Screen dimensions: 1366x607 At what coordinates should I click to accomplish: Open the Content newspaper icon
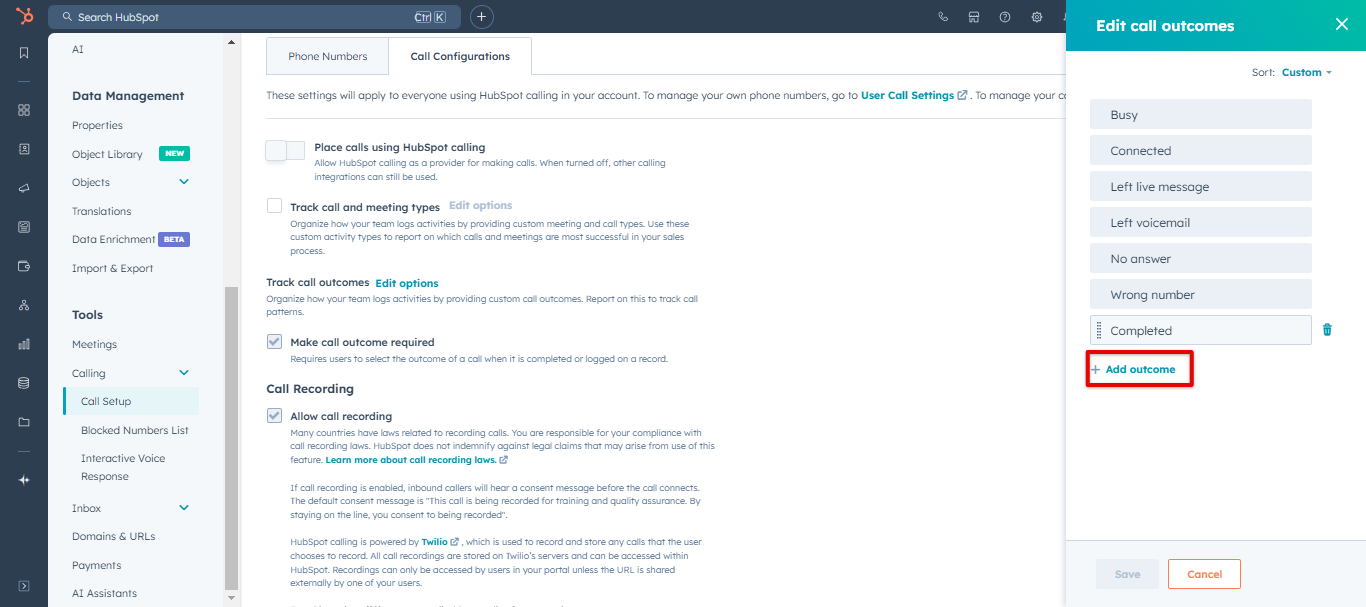pos(24,227)
